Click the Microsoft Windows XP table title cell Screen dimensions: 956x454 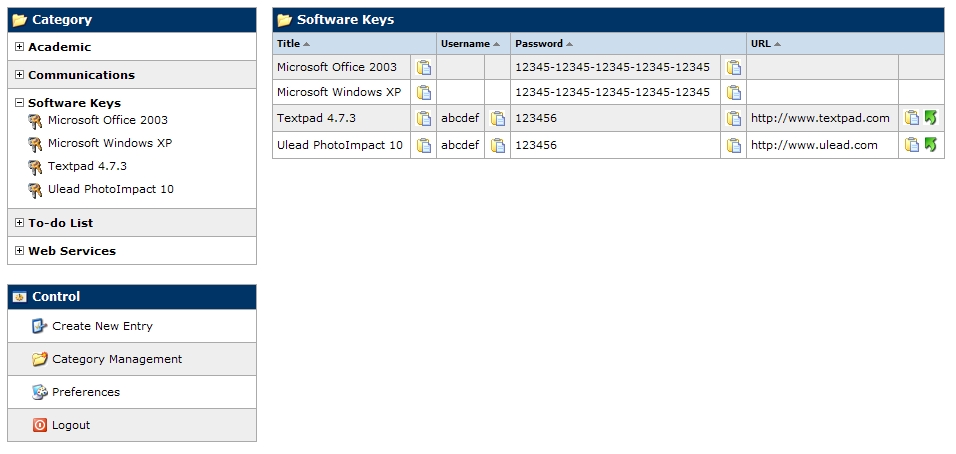point(339,92)
